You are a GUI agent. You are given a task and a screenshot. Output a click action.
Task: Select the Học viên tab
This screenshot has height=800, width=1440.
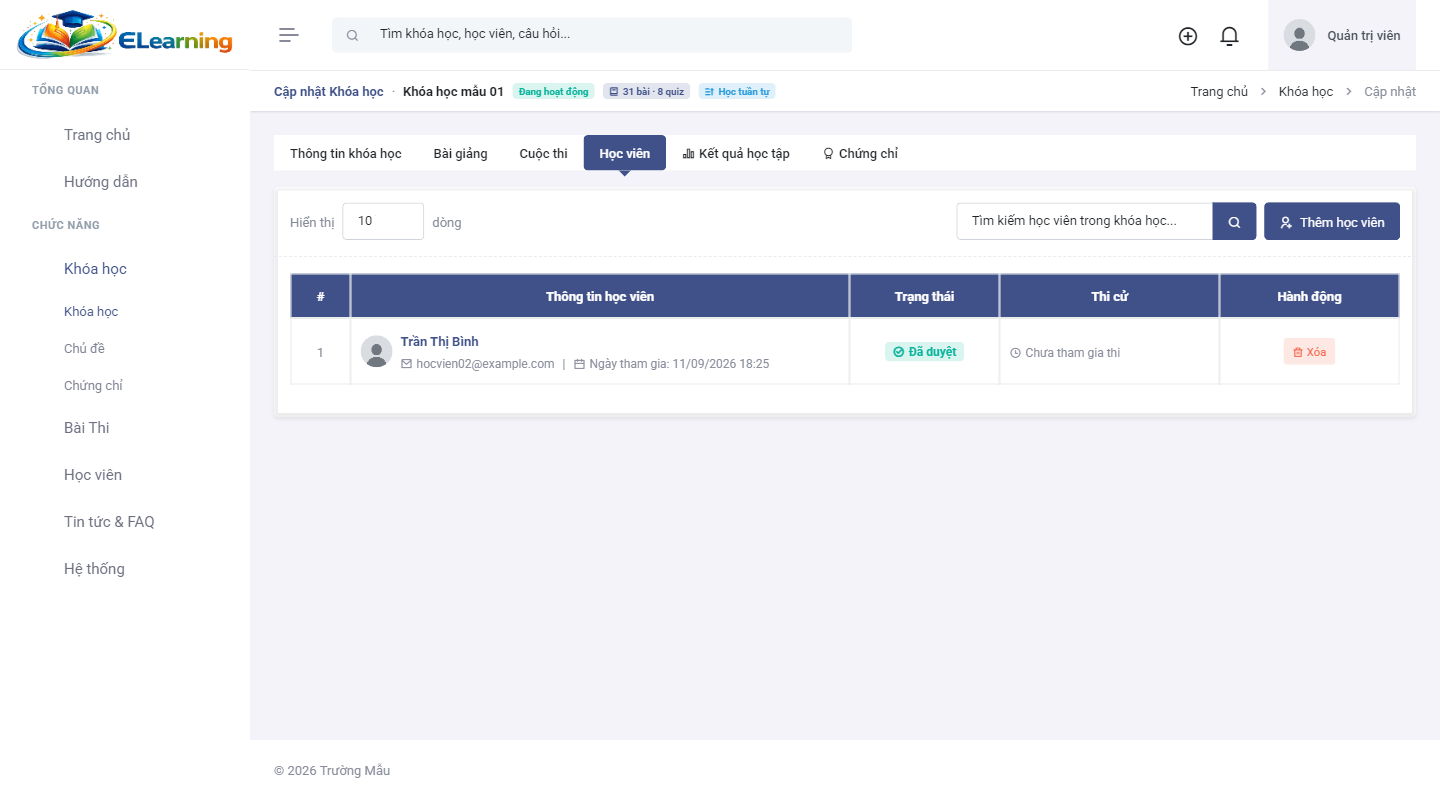tap(625, 153)
